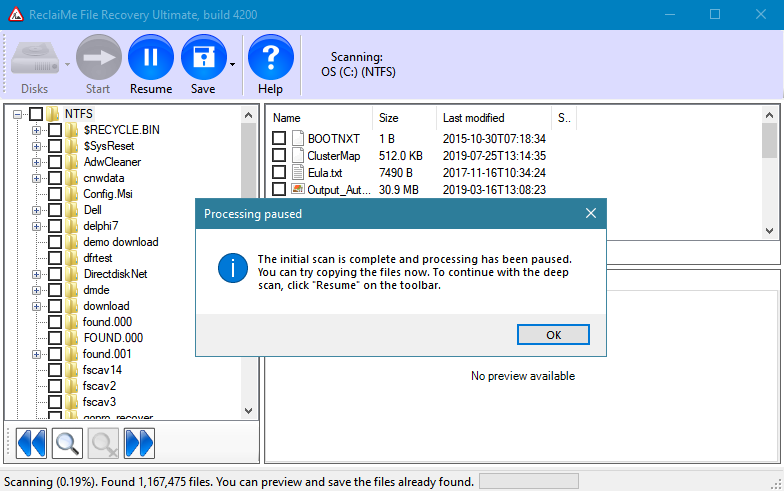Sort file list by Size column
Screen dimensions: 784x491
(388, 118)
